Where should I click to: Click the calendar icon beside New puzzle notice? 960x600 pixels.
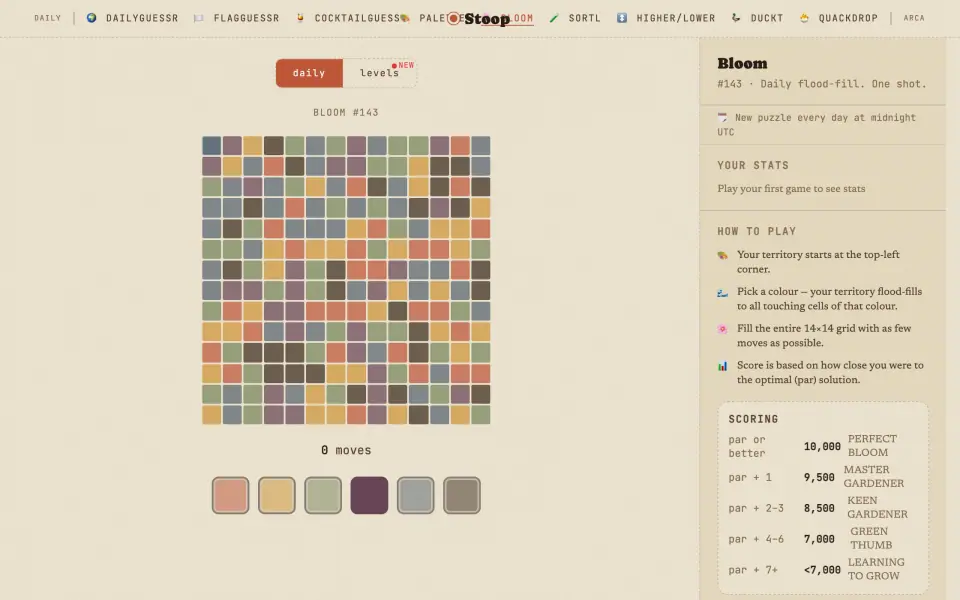722,117
